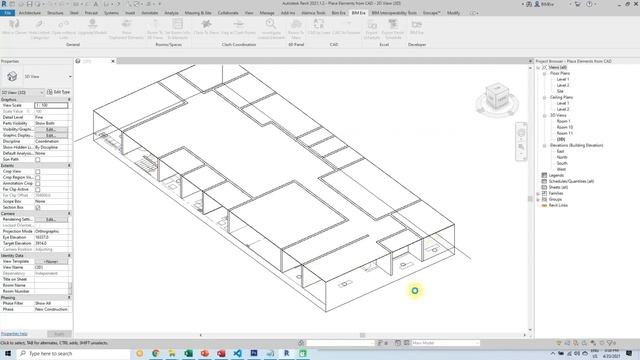Close the 3D view tab
The height and width of the screenshot is (360, 640).
pyautogui.click(x=113, y=61)
